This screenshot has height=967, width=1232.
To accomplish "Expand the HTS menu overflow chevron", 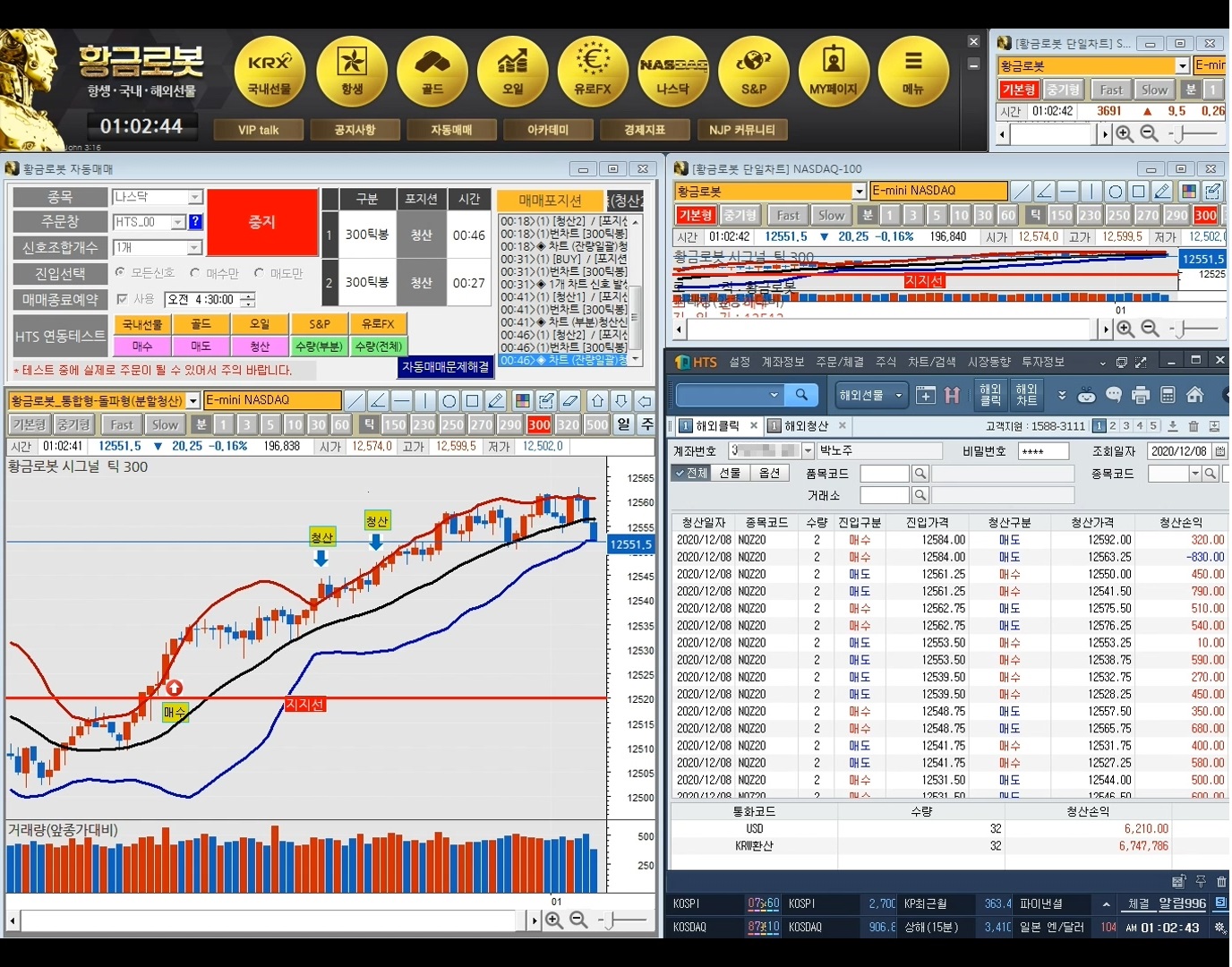I will [1102, 363].
